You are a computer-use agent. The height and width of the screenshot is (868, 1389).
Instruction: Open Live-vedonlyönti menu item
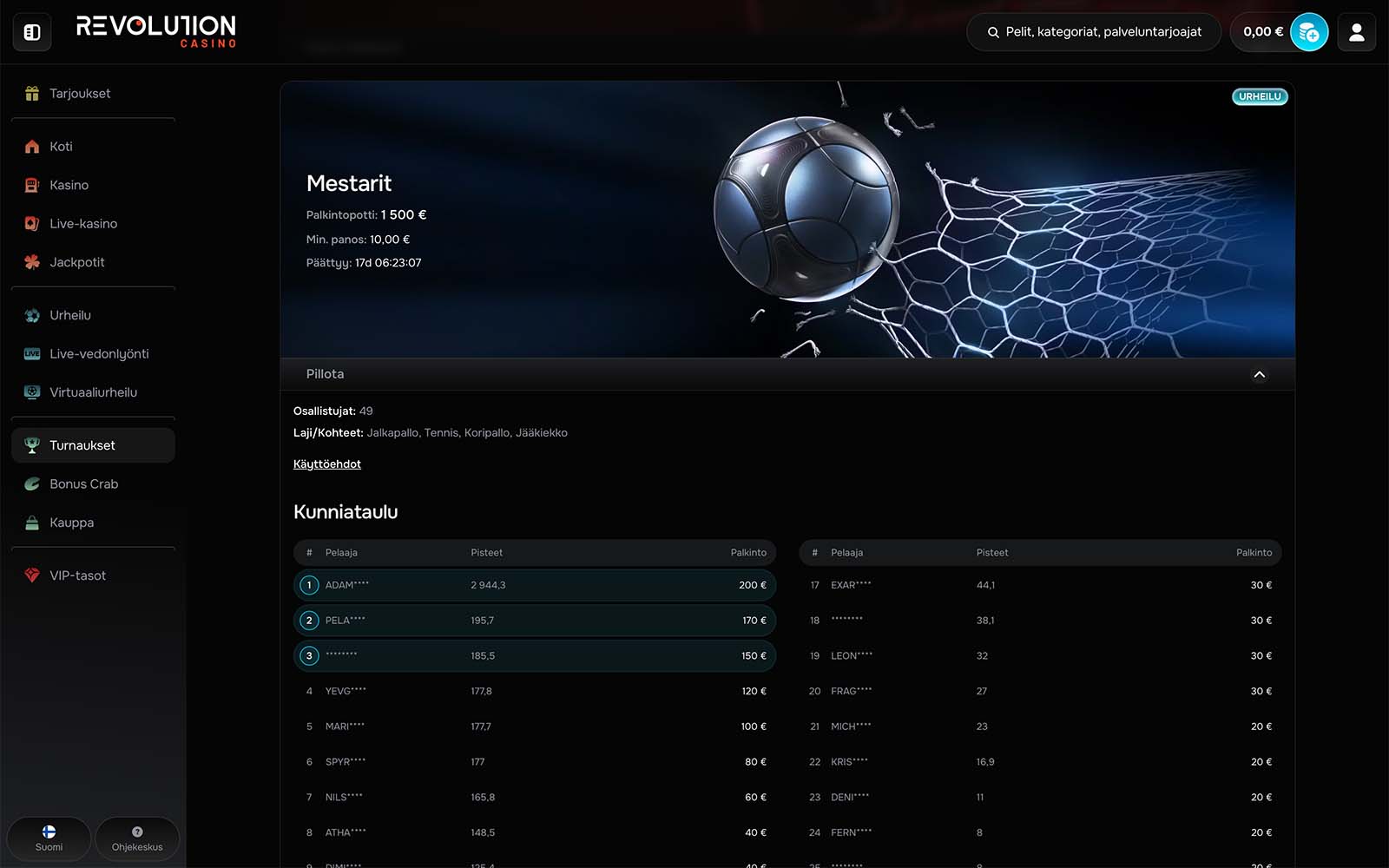click(98, 354)
